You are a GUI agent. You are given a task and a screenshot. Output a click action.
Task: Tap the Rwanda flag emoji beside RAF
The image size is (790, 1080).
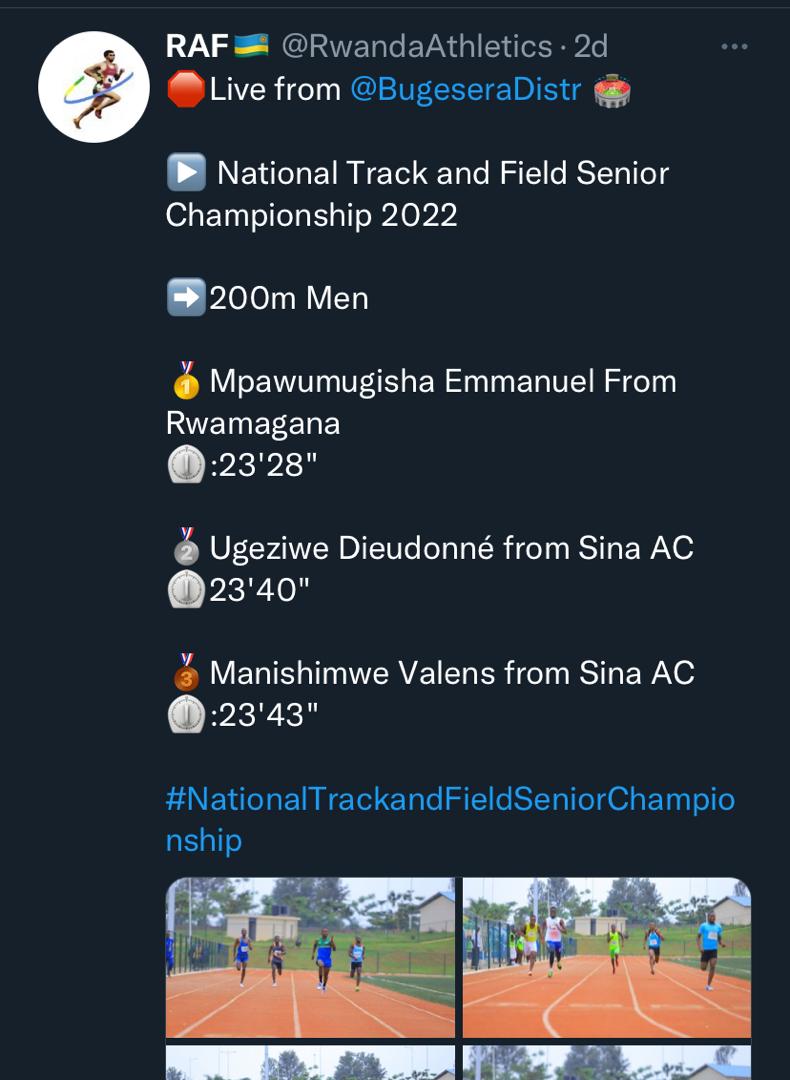coord(252,46)
